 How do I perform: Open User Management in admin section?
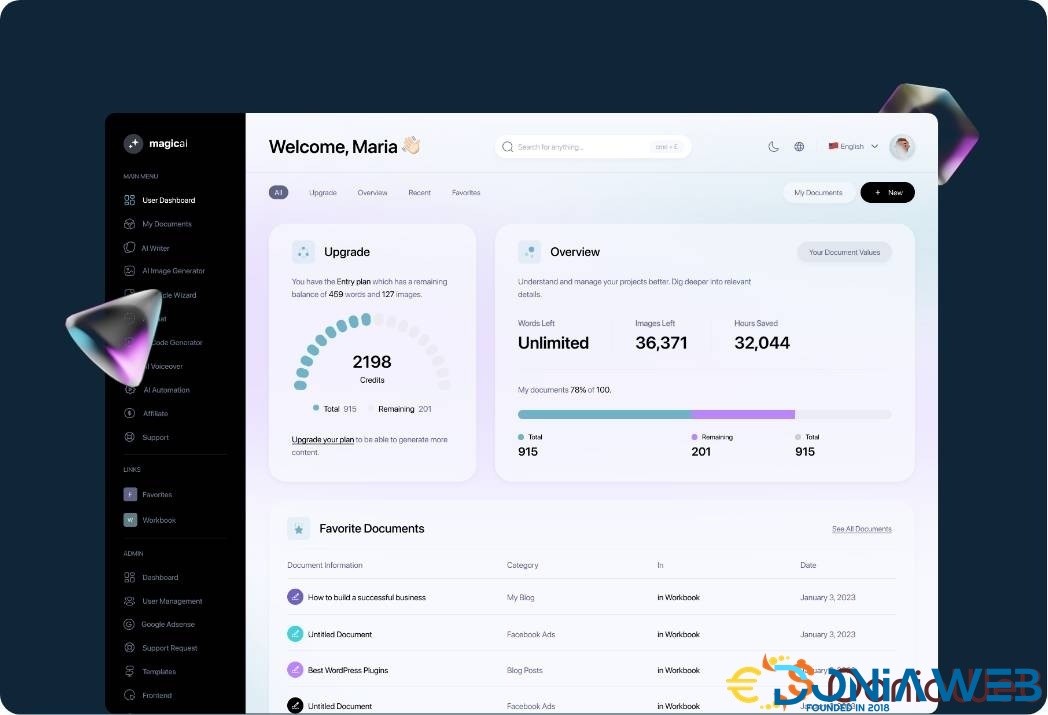171,601
